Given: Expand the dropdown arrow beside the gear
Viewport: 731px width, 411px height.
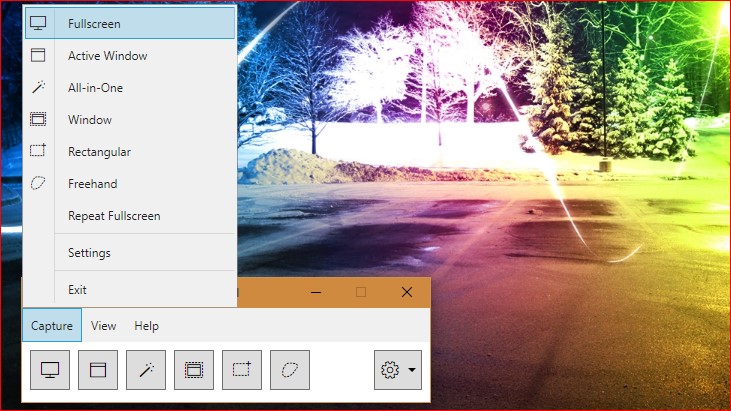Looking at the screenshot, I should [412, 370].
